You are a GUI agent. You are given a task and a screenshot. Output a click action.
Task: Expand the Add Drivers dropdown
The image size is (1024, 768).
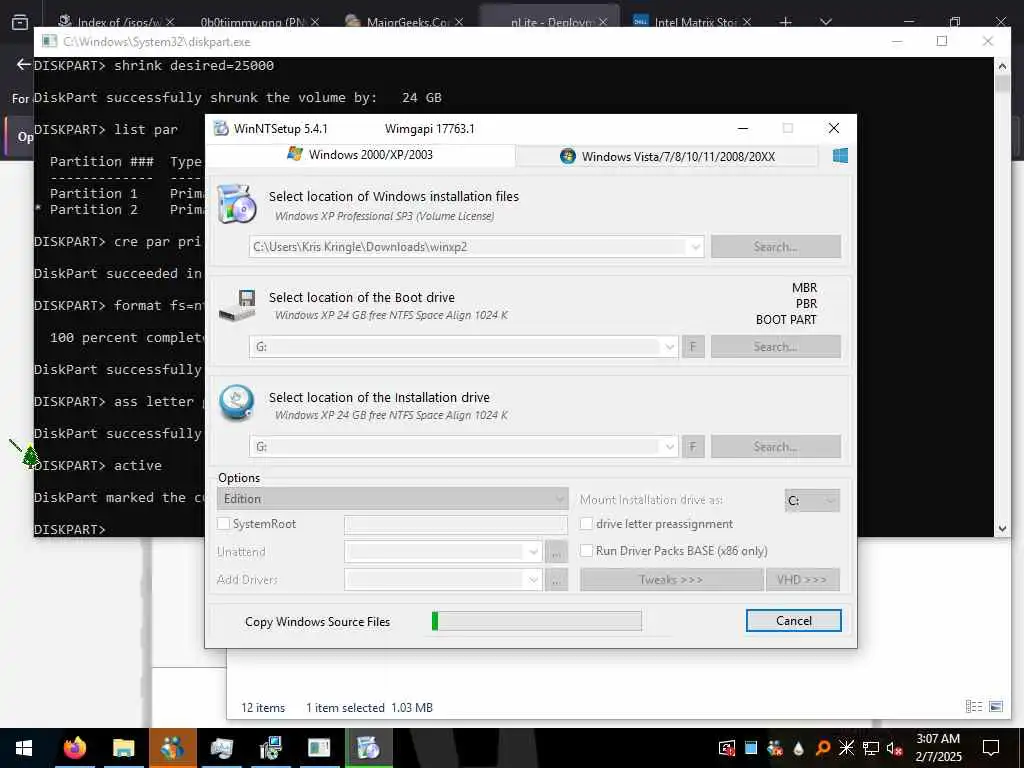pos(534,579)
